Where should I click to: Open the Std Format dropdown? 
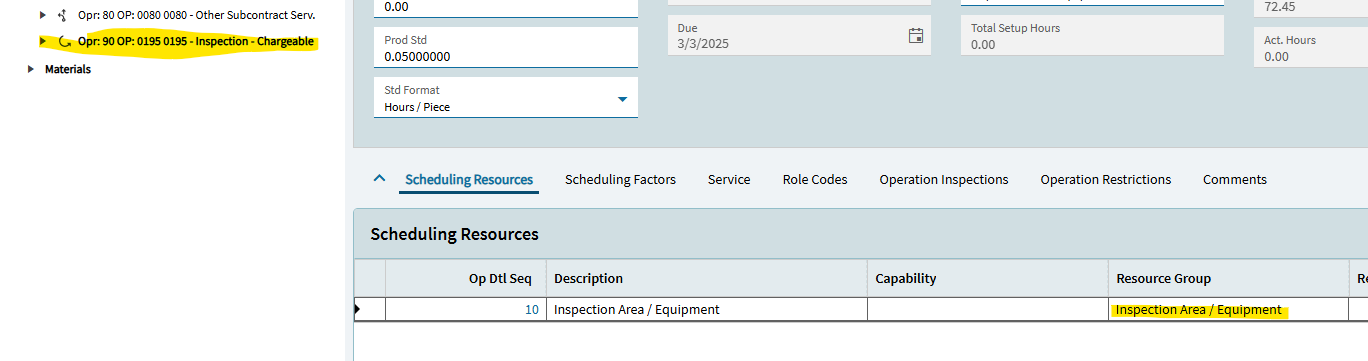[622, 98]
